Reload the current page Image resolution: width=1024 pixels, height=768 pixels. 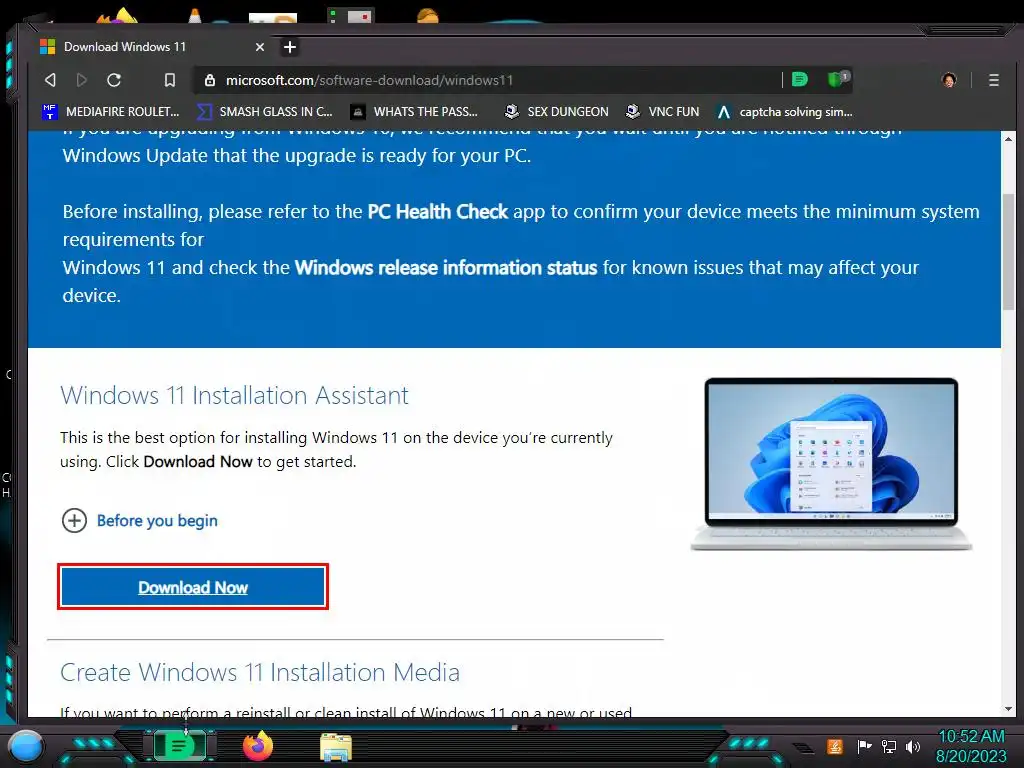click(114, 80)
